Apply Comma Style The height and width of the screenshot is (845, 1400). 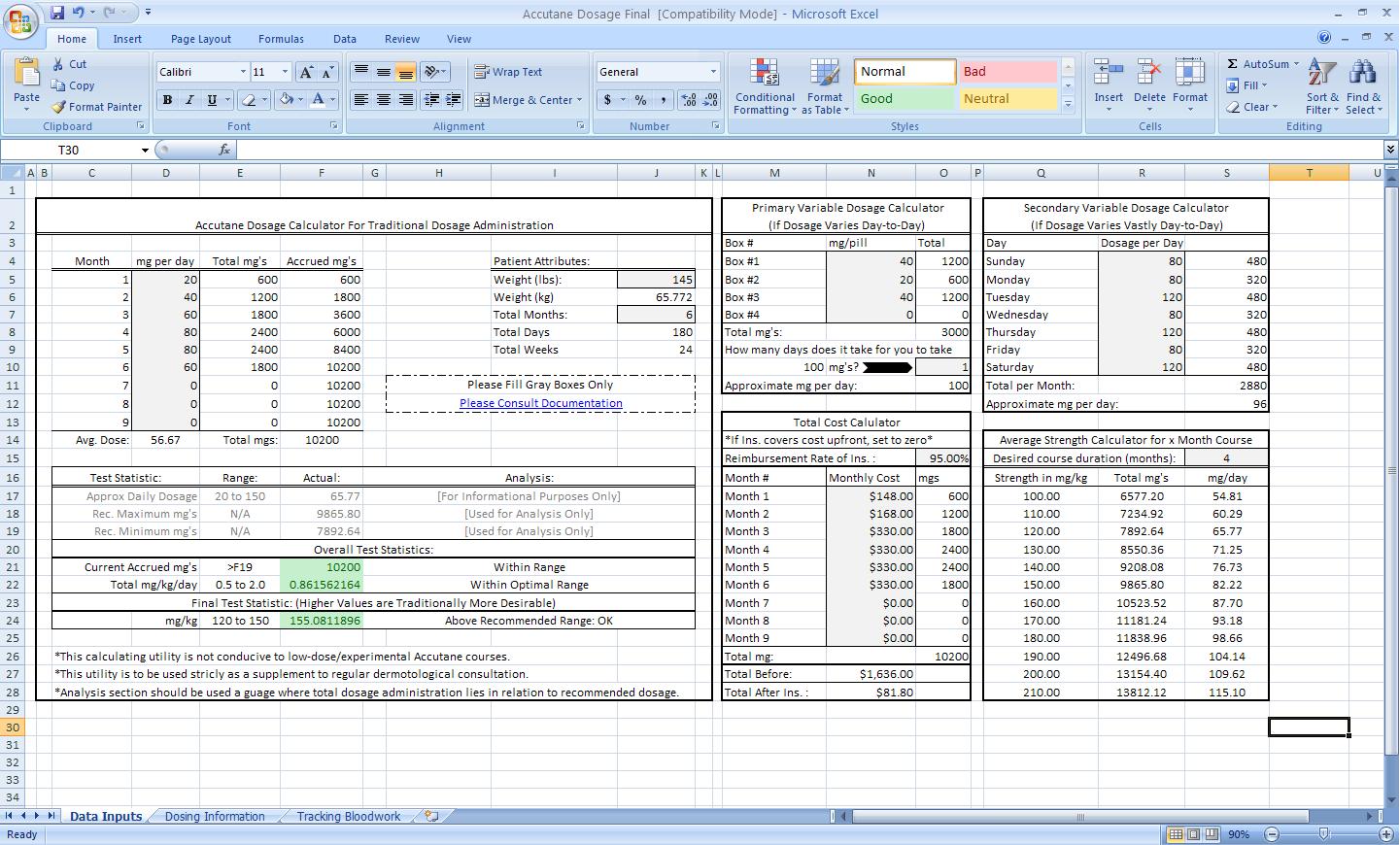(x=664, y=100)
